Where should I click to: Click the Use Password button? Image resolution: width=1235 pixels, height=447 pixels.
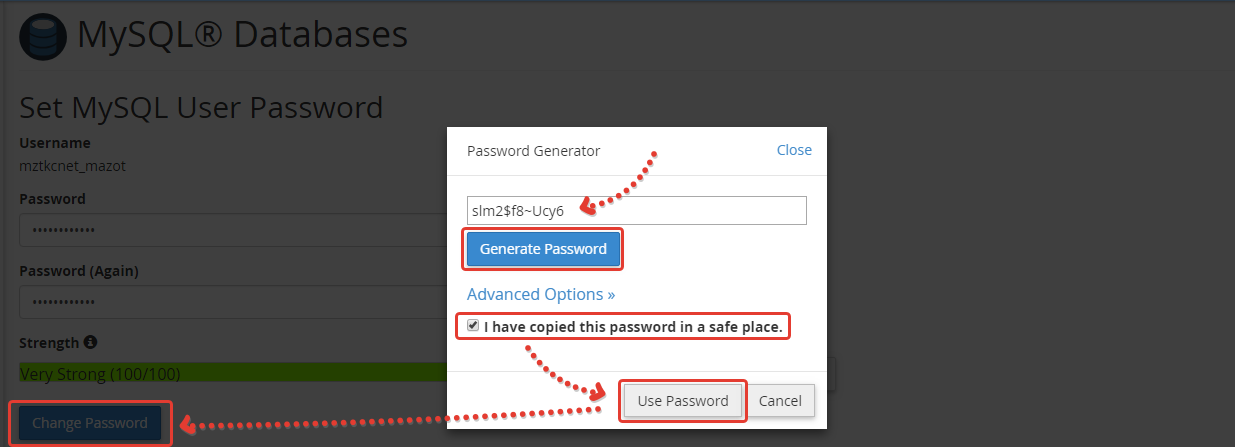click(x=683, y=401)
